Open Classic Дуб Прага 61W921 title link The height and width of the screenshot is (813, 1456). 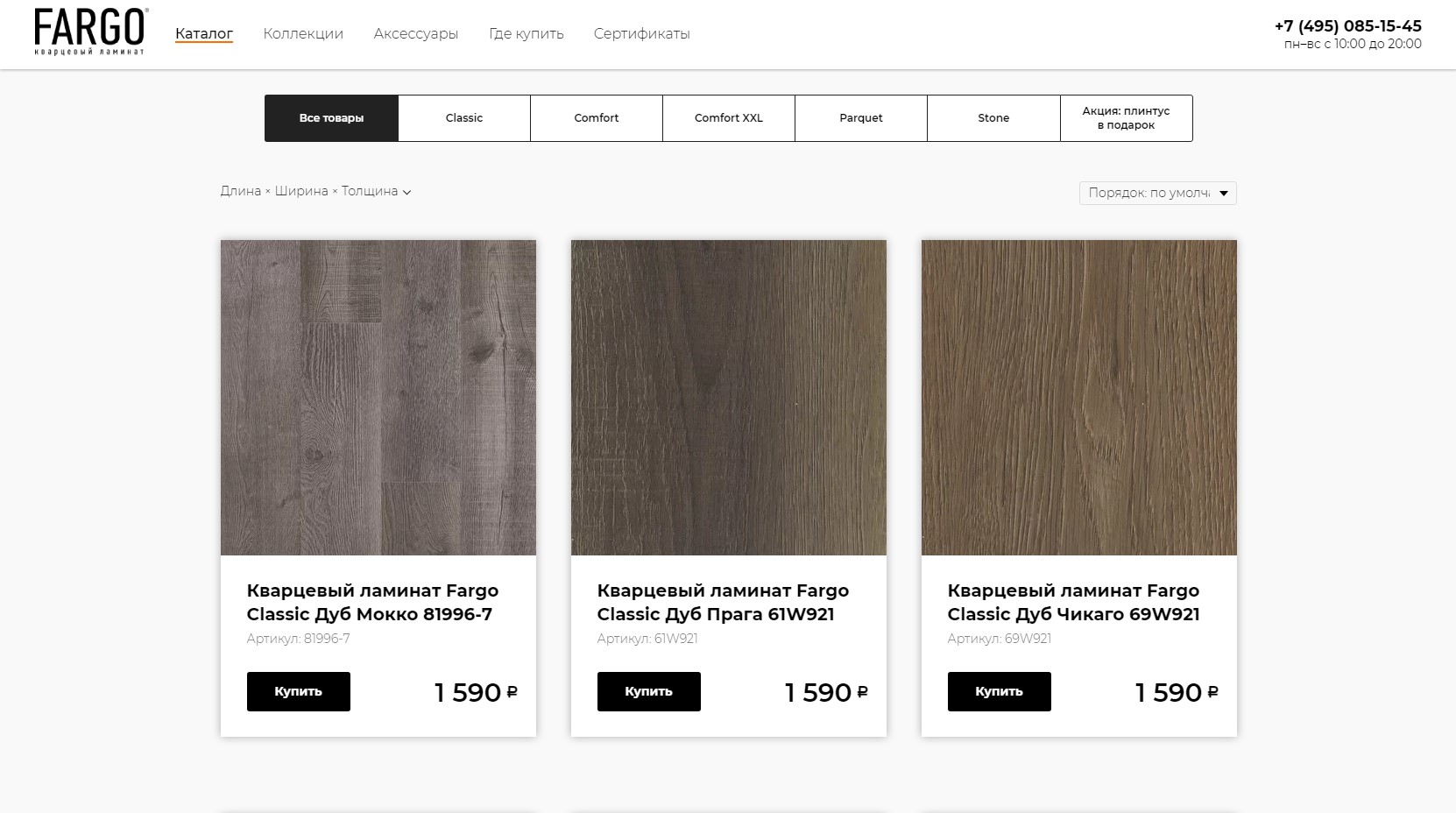pos(724,603)
